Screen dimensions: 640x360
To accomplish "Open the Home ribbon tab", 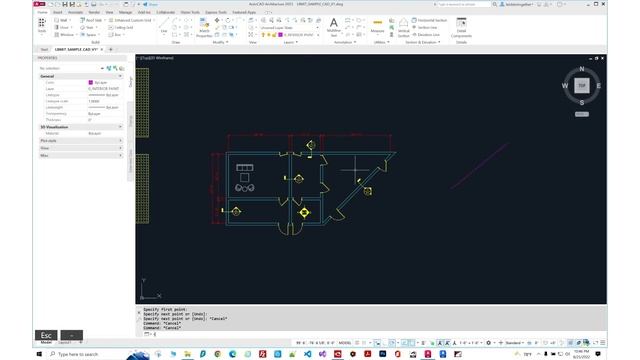I will click(x=42, y=12).
